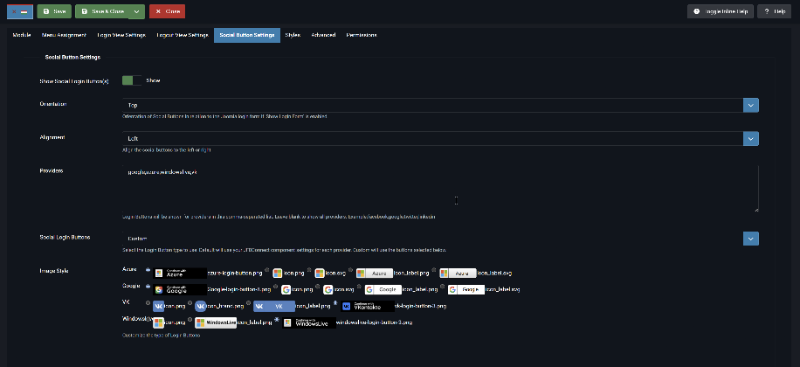Click the Image Style field label

(x=54, y=271)
